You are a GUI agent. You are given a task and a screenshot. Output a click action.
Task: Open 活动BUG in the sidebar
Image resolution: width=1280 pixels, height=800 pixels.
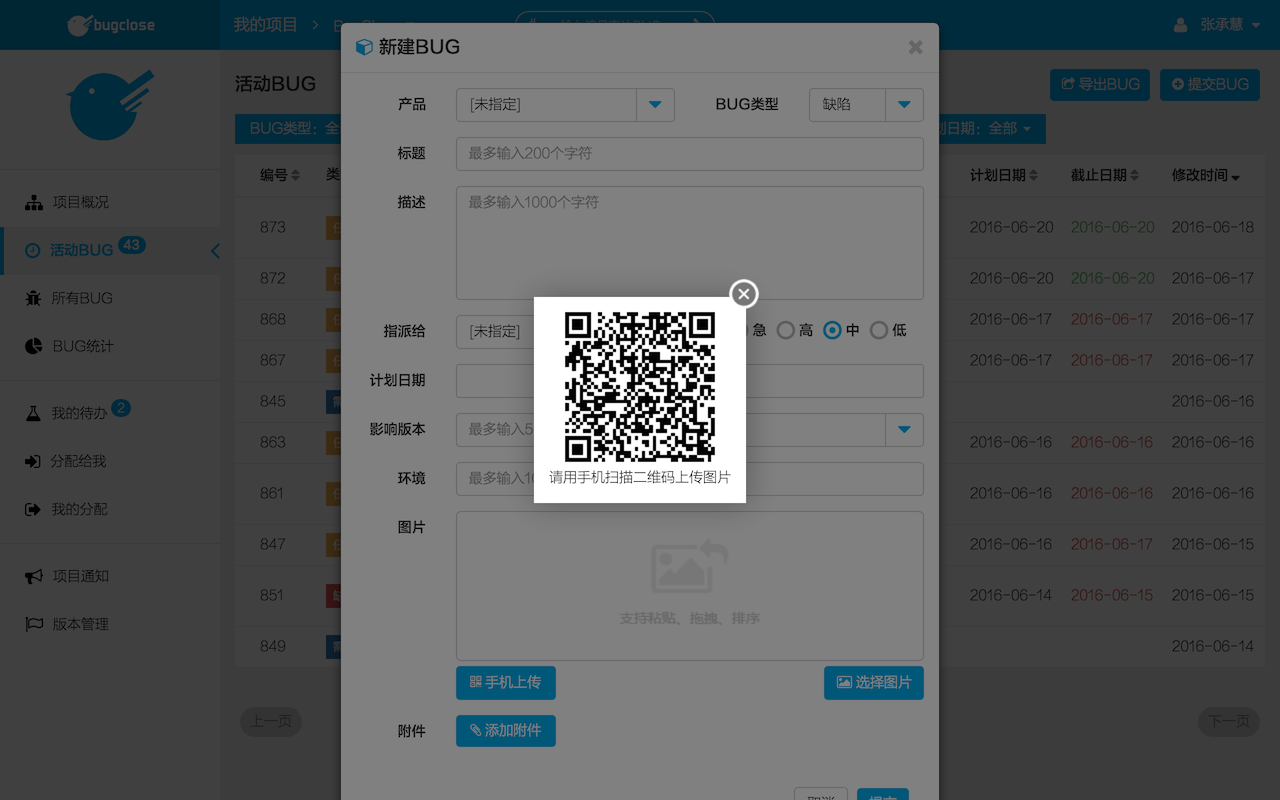coord(110,250)
